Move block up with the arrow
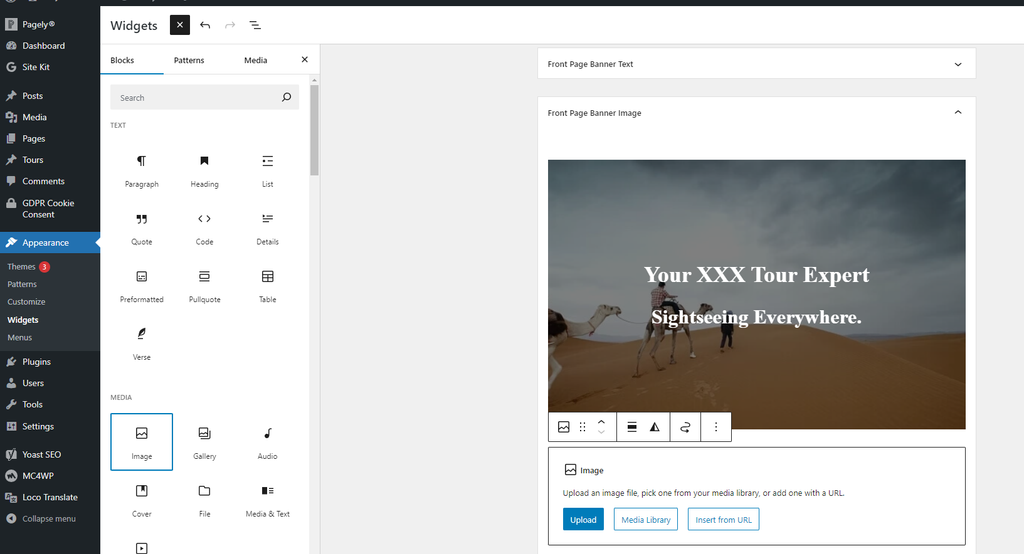This screenshot has height=554, width=1024. (x=601, y=421)
